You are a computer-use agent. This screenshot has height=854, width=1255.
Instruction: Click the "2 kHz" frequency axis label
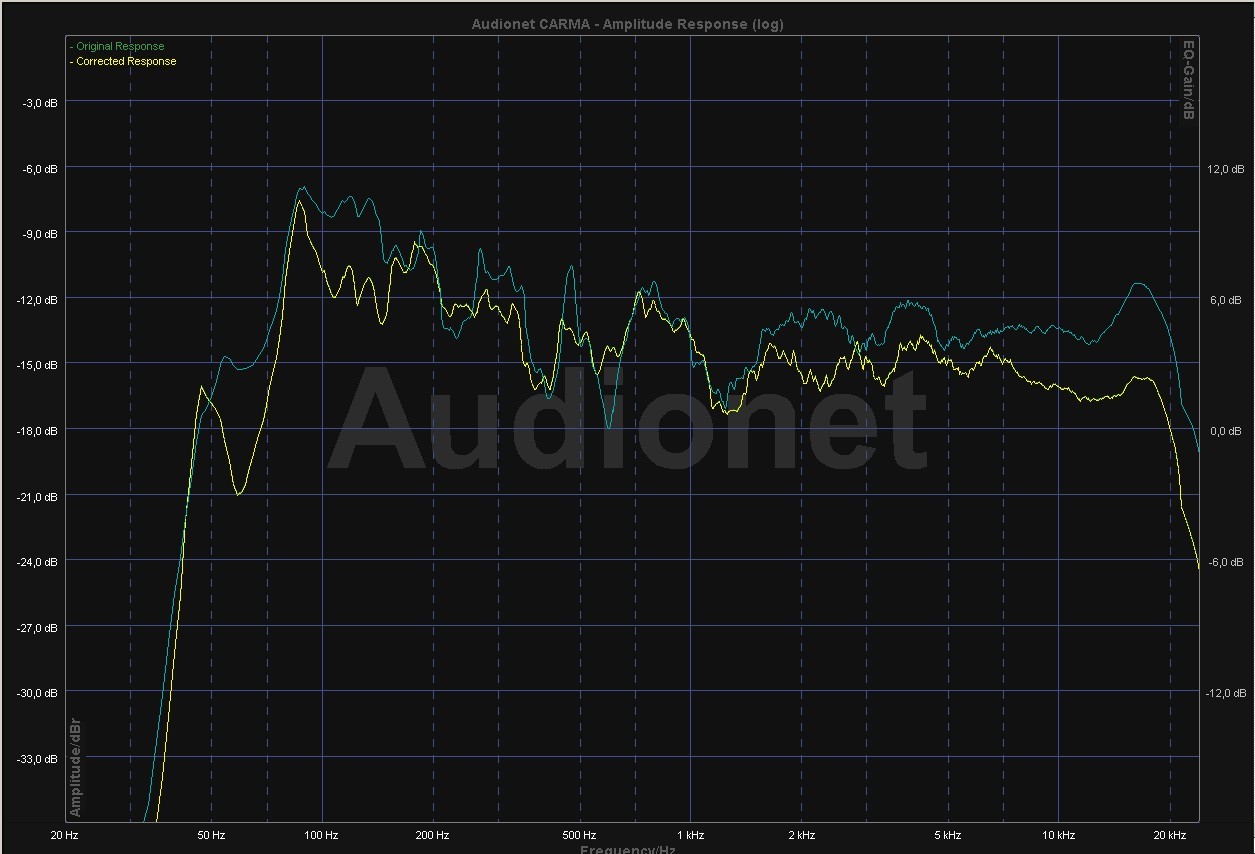(x=801, y=835)
